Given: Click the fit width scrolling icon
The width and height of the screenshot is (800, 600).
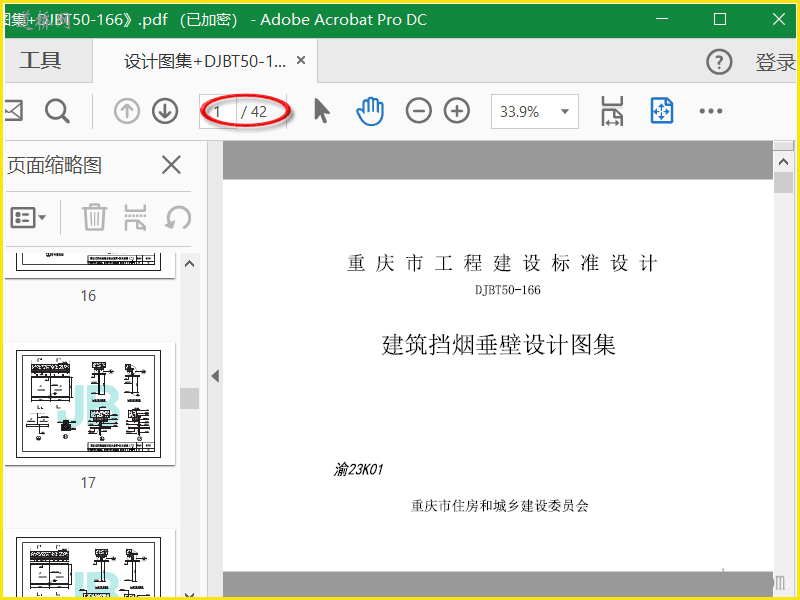Looking at the screenshot, I should (612, 111).
